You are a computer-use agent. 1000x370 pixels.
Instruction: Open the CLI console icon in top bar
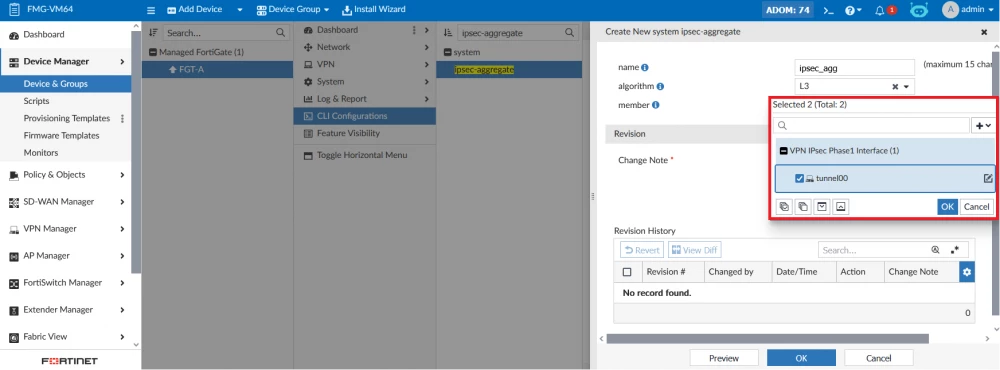(828, 10)
